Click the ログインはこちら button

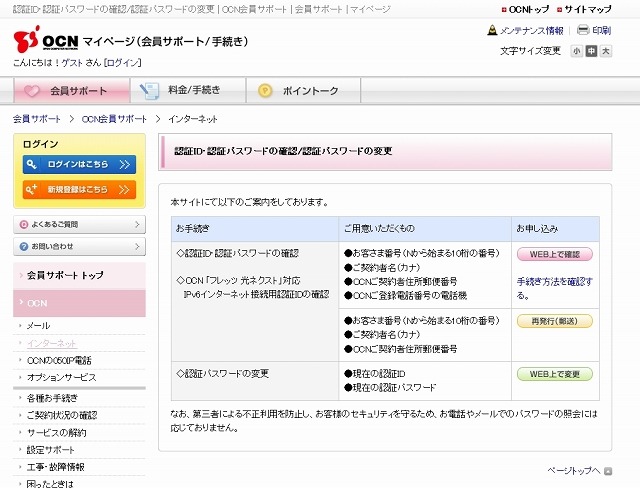[79, 164]
